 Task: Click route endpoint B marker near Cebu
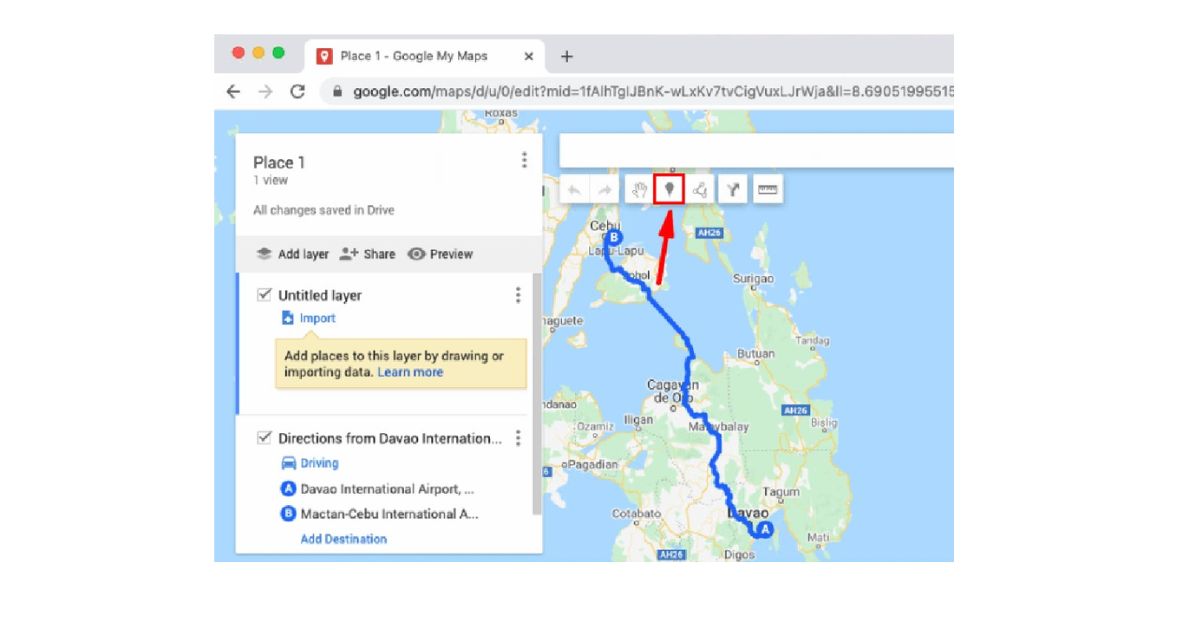[615, 238]
